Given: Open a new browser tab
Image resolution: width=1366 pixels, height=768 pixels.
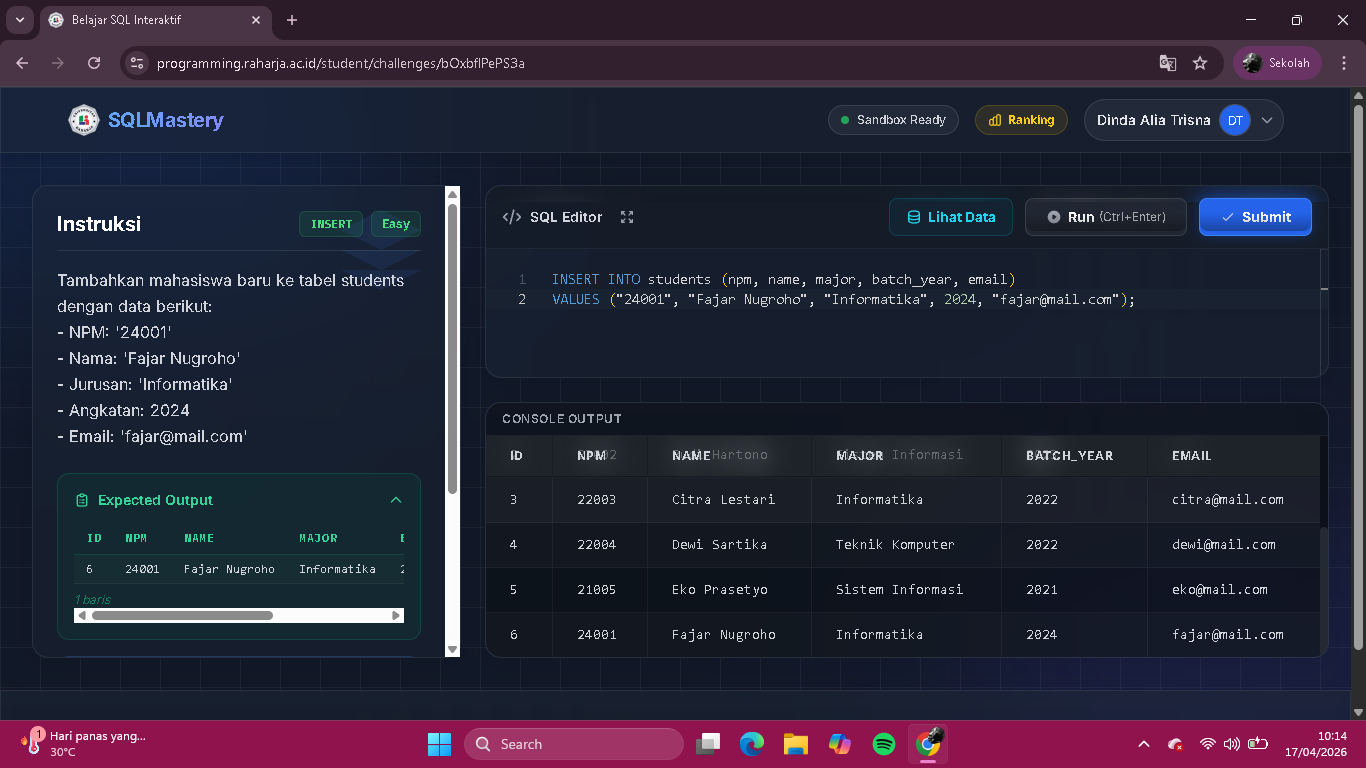Looking at the screenshot, I should [292, 20].
